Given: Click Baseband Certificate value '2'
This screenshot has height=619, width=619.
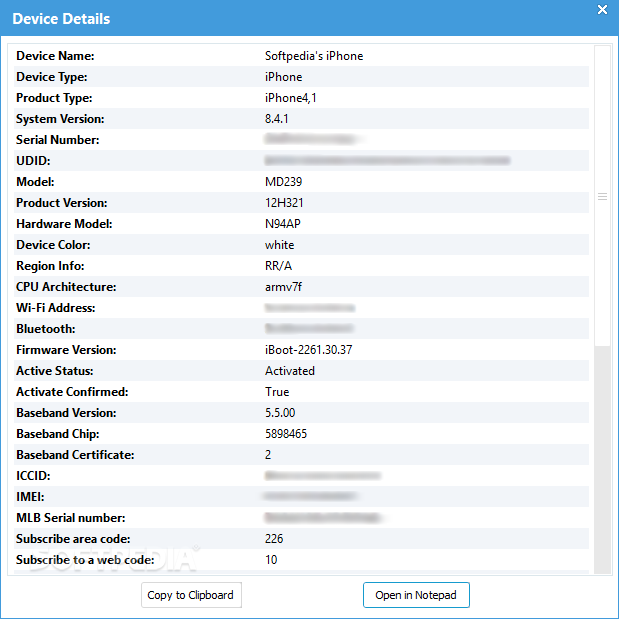Looking at the screenshot, I should 268,455.
